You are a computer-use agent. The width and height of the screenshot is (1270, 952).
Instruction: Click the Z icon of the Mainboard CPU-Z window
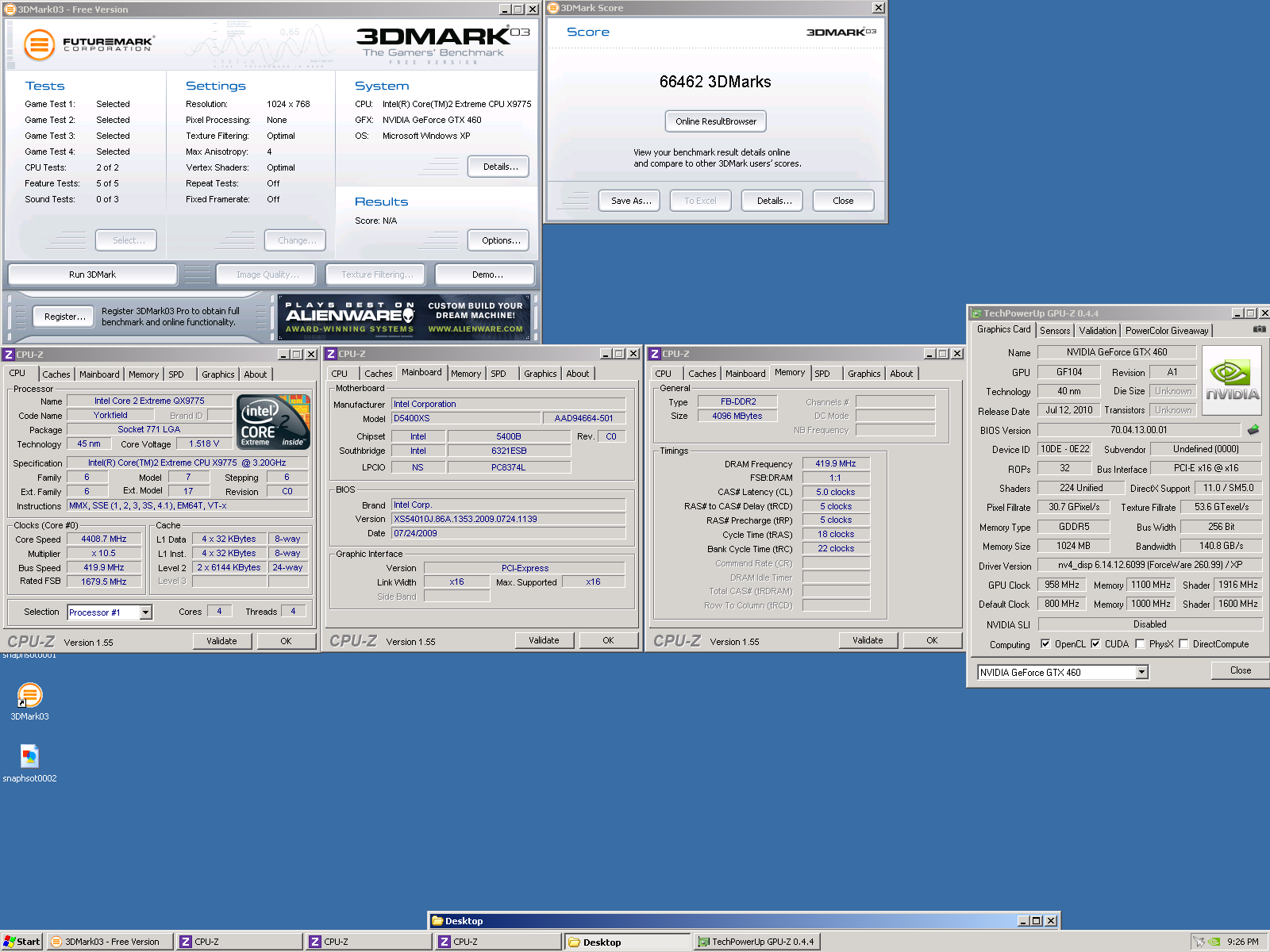331,354
